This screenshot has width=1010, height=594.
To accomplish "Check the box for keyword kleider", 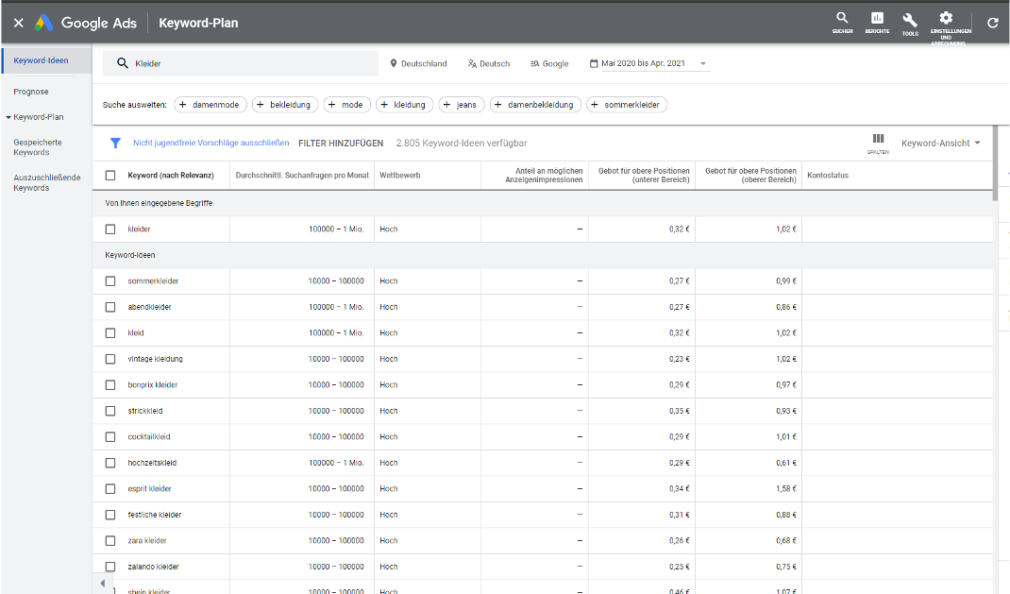I will click(110, 229).
